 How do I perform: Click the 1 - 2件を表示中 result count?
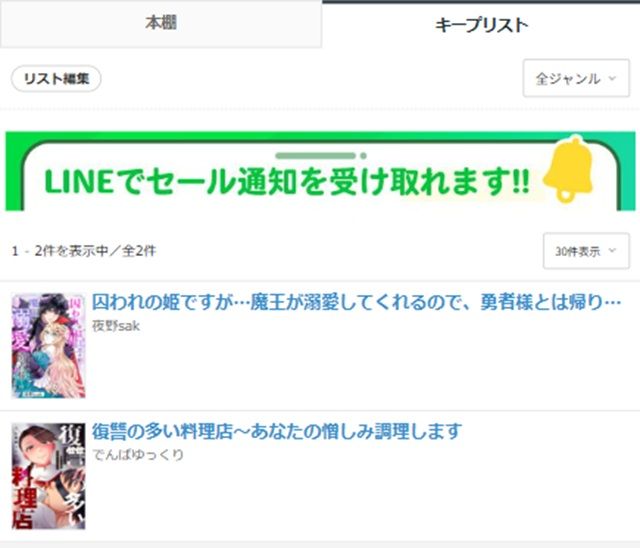[83, 251]
